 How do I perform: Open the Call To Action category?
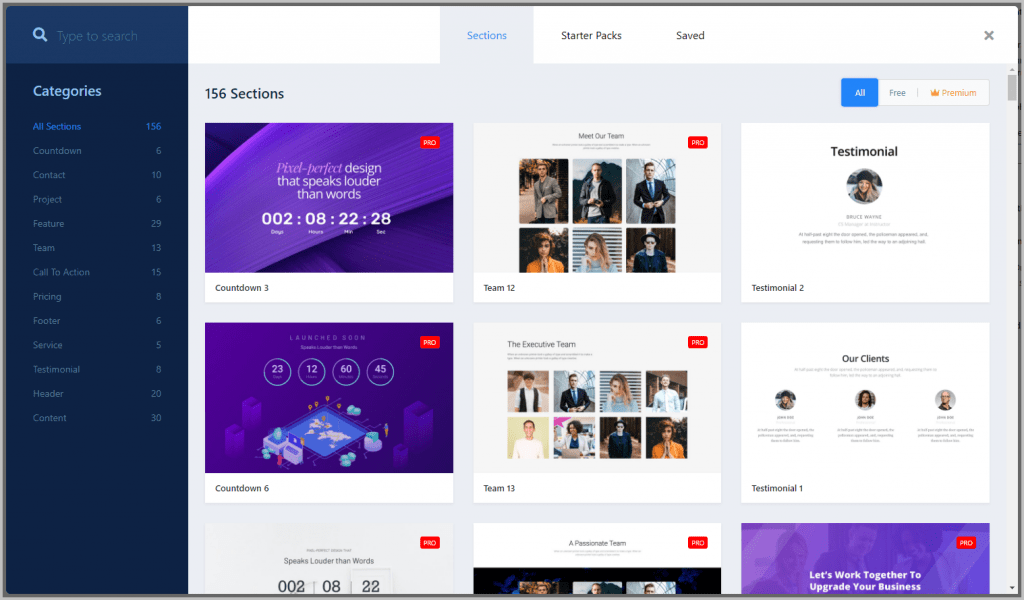(x=97, y=272)
